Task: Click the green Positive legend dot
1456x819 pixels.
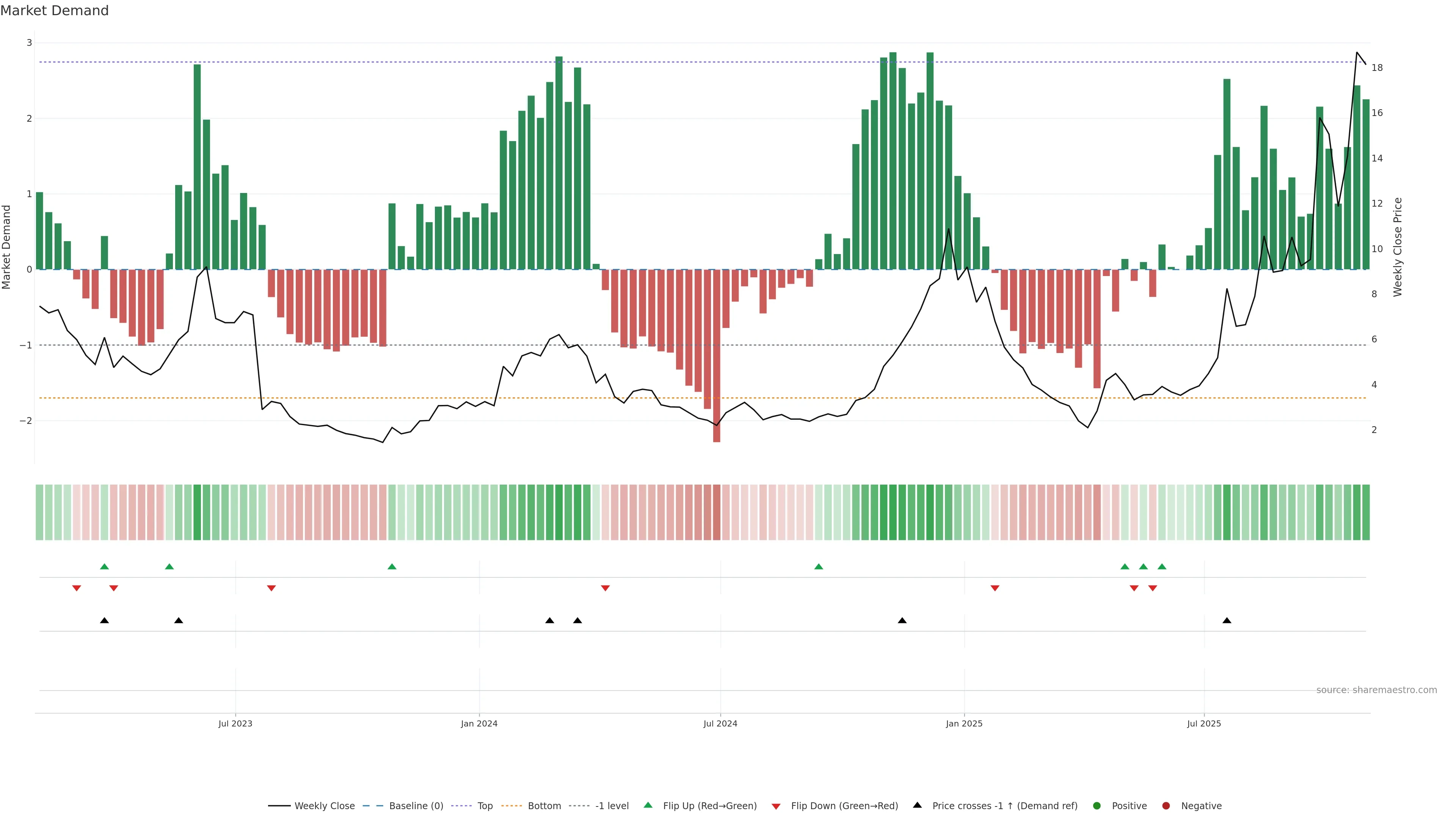Action: [x=1097, y=805]
